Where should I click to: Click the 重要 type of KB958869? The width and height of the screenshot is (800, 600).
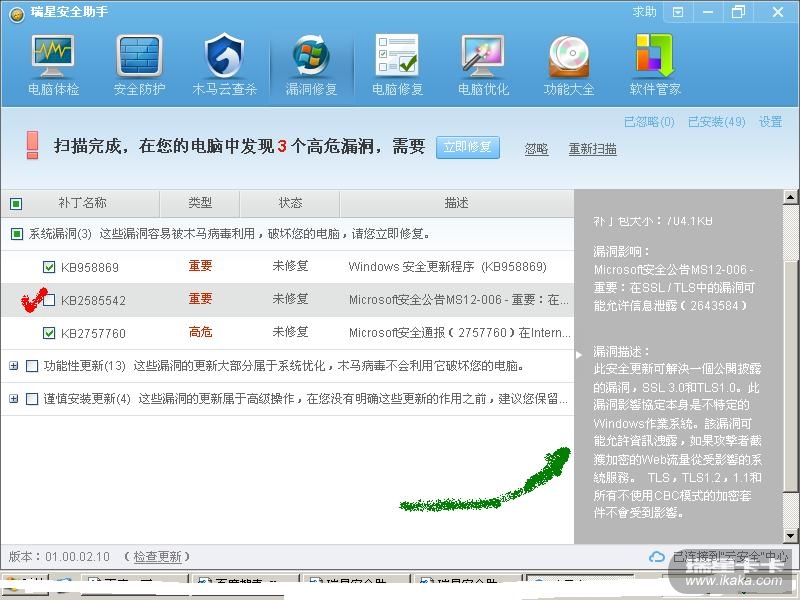coord(200,266)
